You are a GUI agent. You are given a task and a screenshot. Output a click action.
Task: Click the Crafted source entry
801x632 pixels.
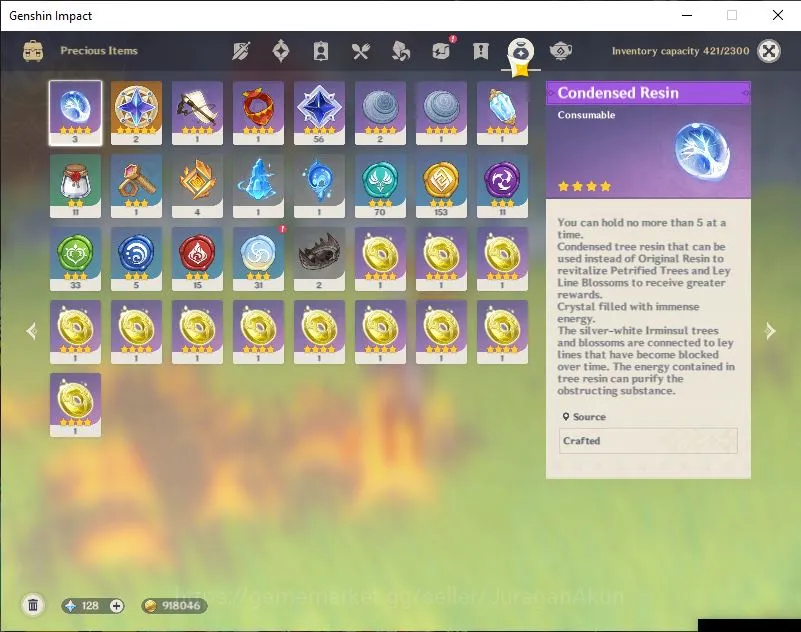(x=648, y=440)
